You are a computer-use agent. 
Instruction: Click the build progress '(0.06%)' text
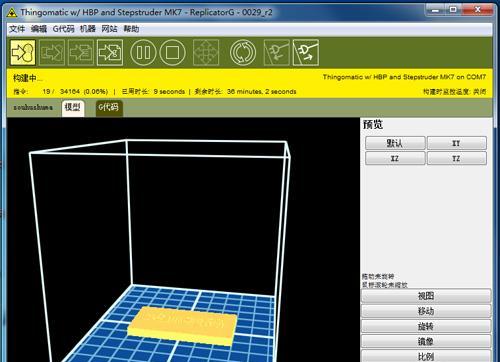96,91
